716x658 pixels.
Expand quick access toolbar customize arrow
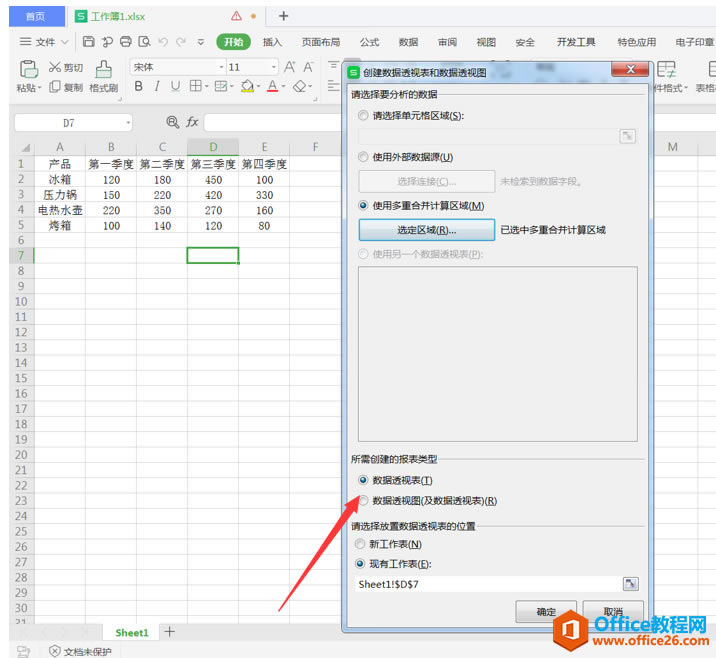coord(200,42)
